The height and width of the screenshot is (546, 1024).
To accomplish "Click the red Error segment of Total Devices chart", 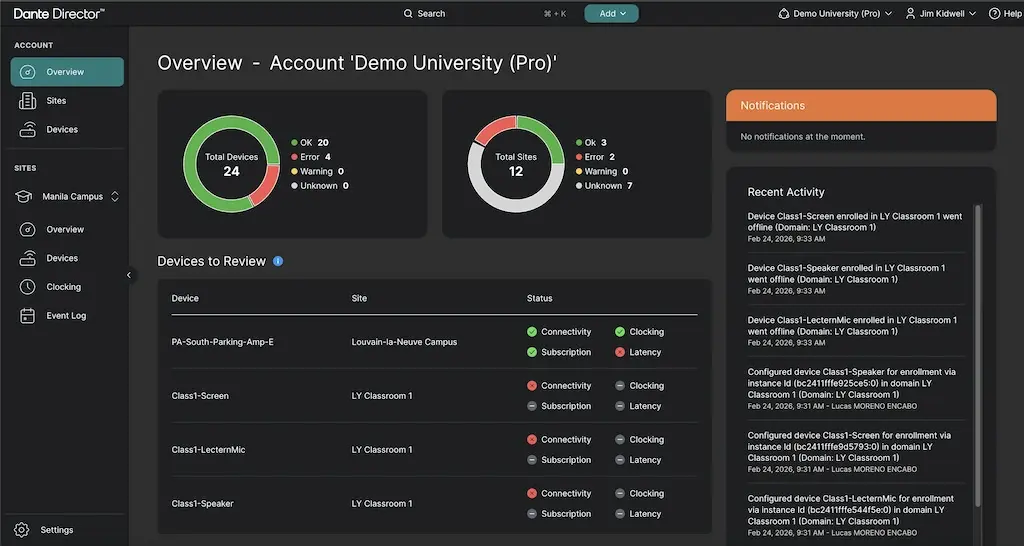I will tap(267, 188).
